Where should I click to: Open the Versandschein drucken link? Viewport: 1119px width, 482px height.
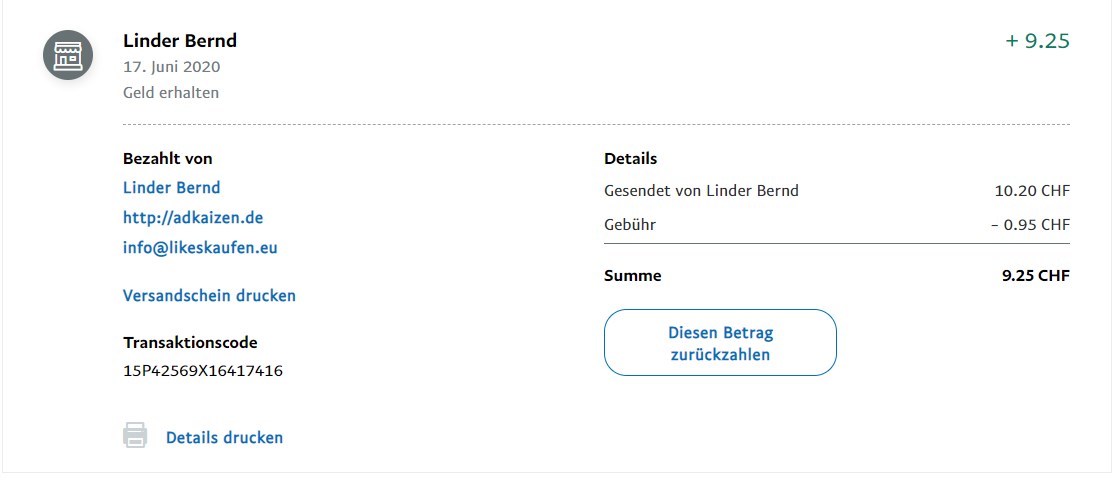(x=209, y=296)
